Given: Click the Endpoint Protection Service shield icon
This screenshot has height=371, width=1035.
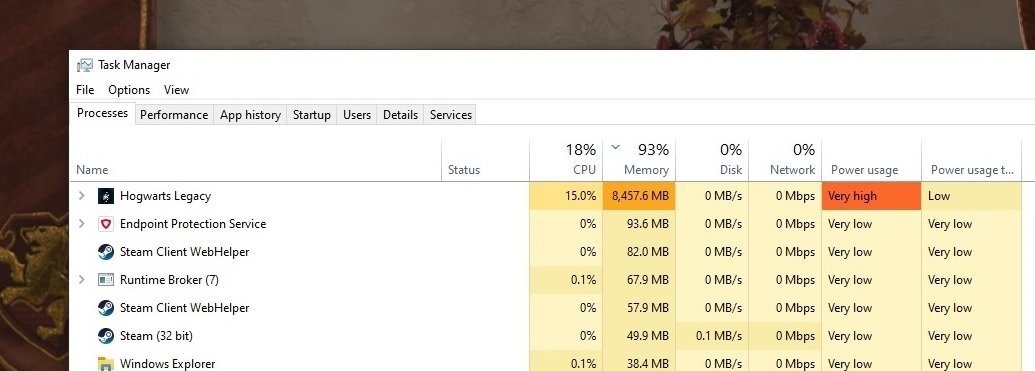Looking at the screenshot, I should pyautogui.click(x=106, y=224).
